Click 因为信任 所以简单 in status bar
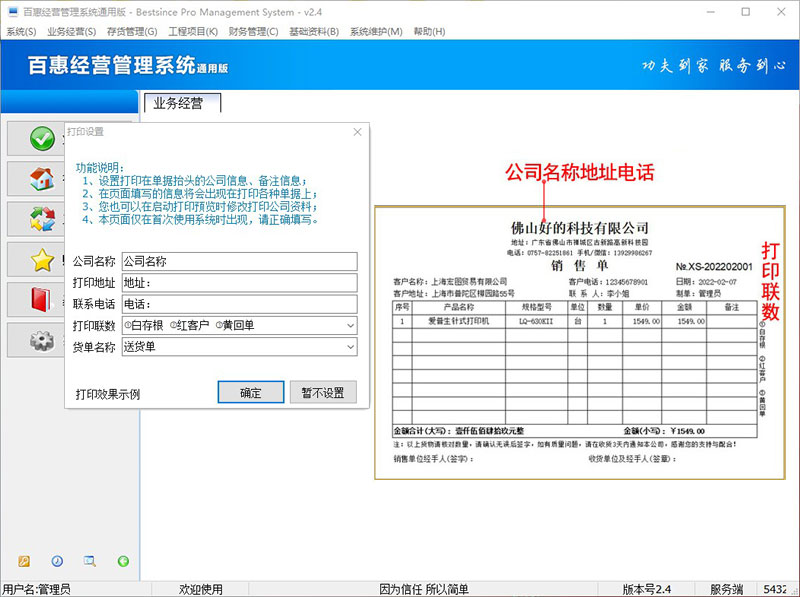Viewport: 800px width, 597px height. coord(423,589)
